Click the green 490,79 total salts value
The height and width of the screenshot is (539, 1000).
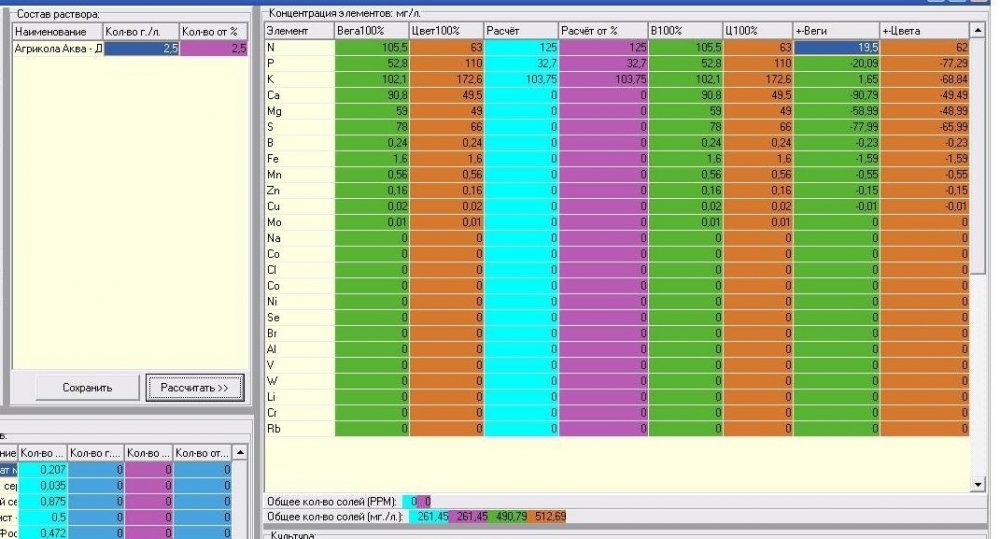pyautogui.click(x=508, y=516)
